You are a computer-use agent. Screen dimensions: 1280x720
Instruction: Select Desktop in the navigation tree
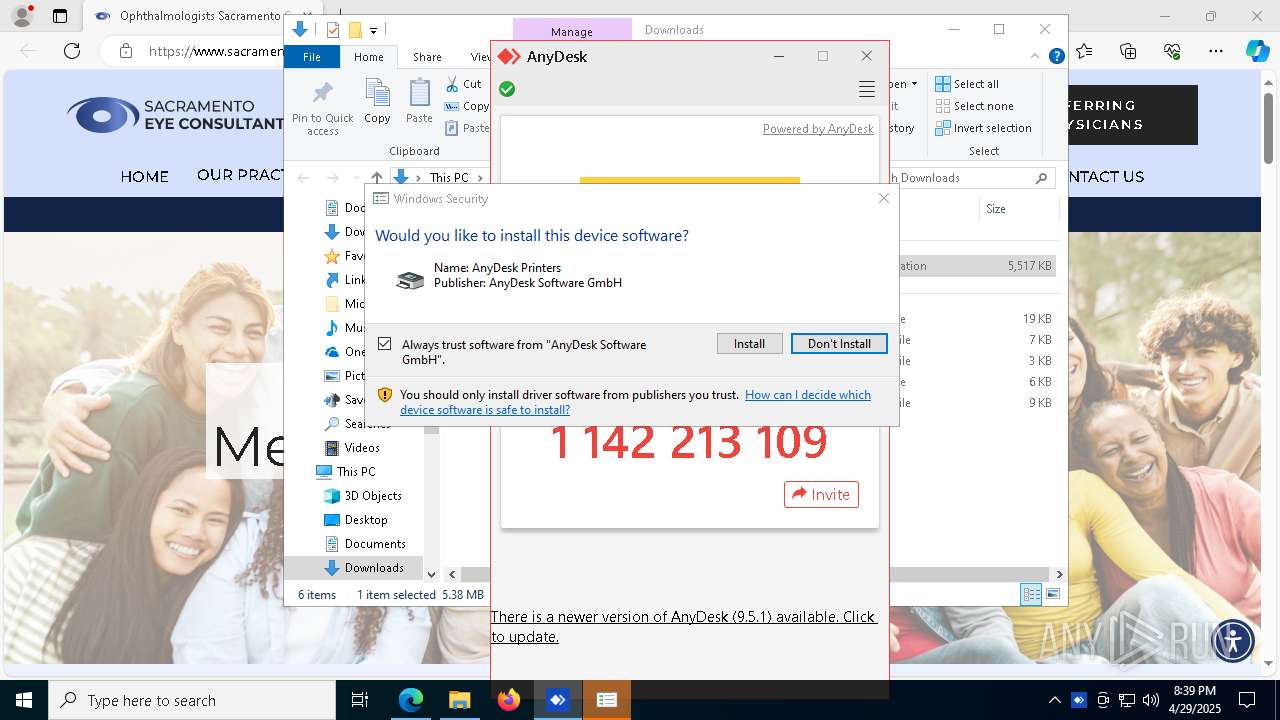pyautogui.click(x=366, y=520)
